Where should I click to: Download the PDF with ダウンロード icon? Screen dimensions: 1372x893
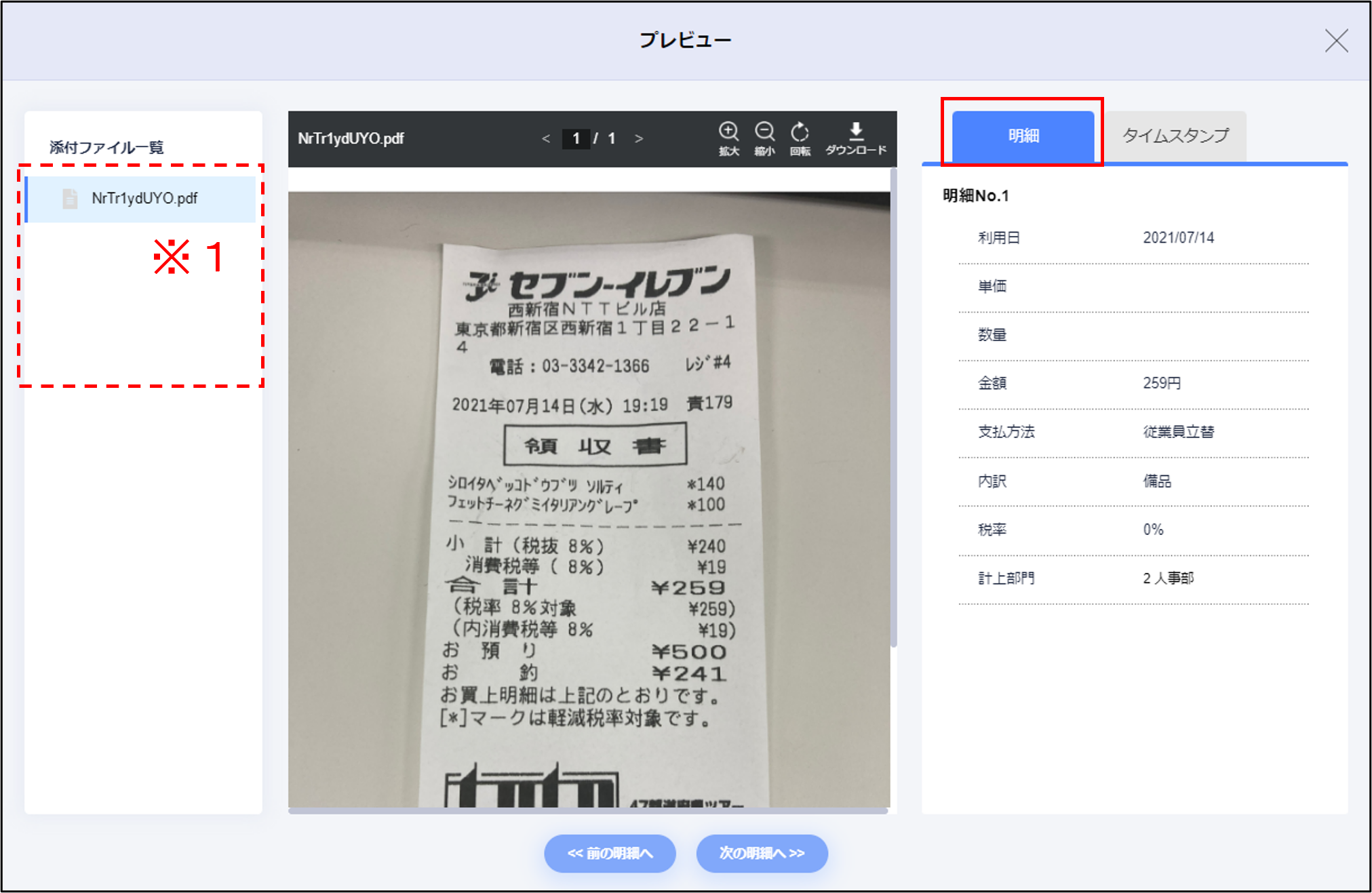[x=856, y=138]
